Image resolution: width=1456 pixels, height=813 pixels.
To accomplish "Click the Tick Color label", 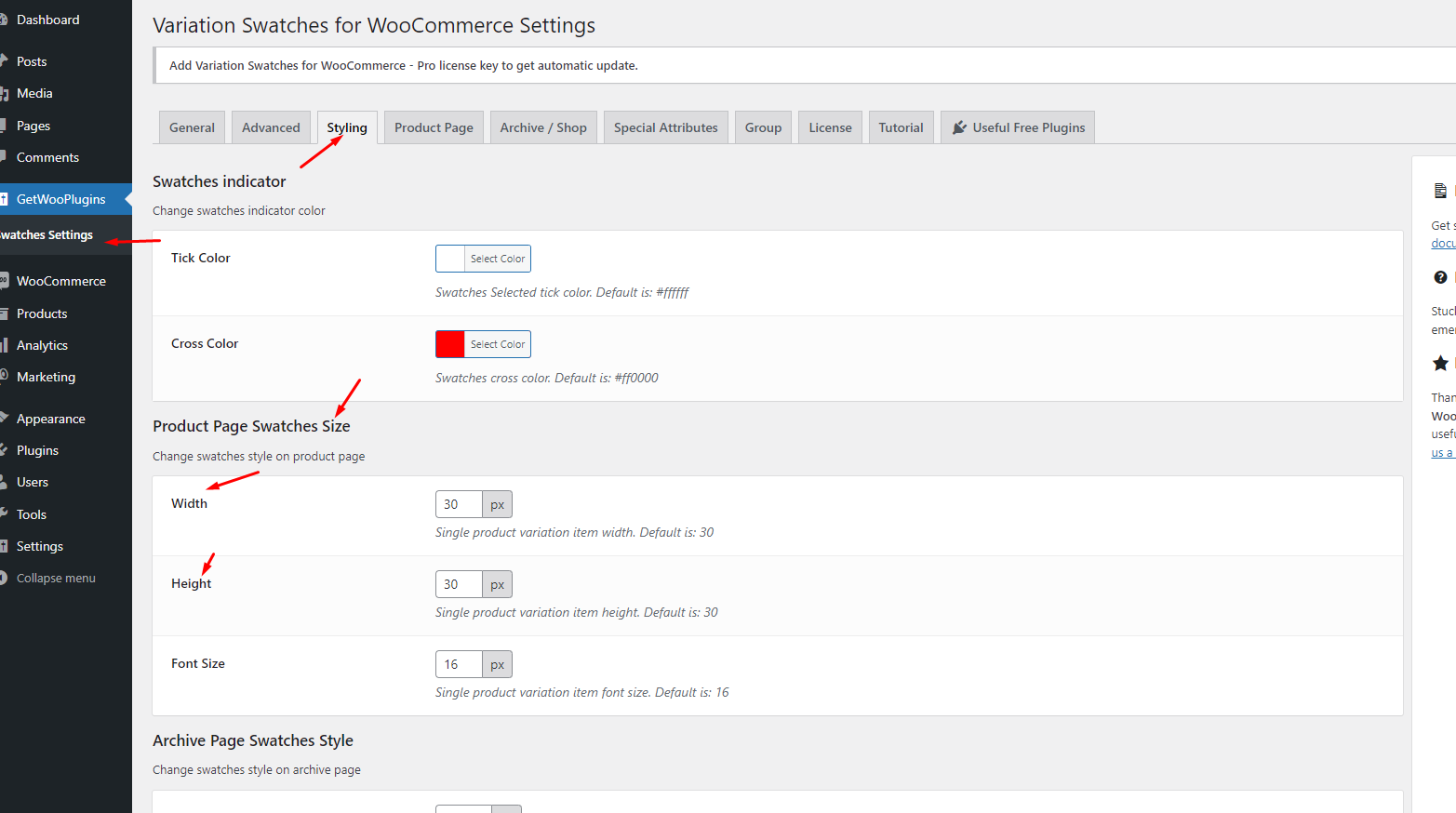I will [200, 258].
